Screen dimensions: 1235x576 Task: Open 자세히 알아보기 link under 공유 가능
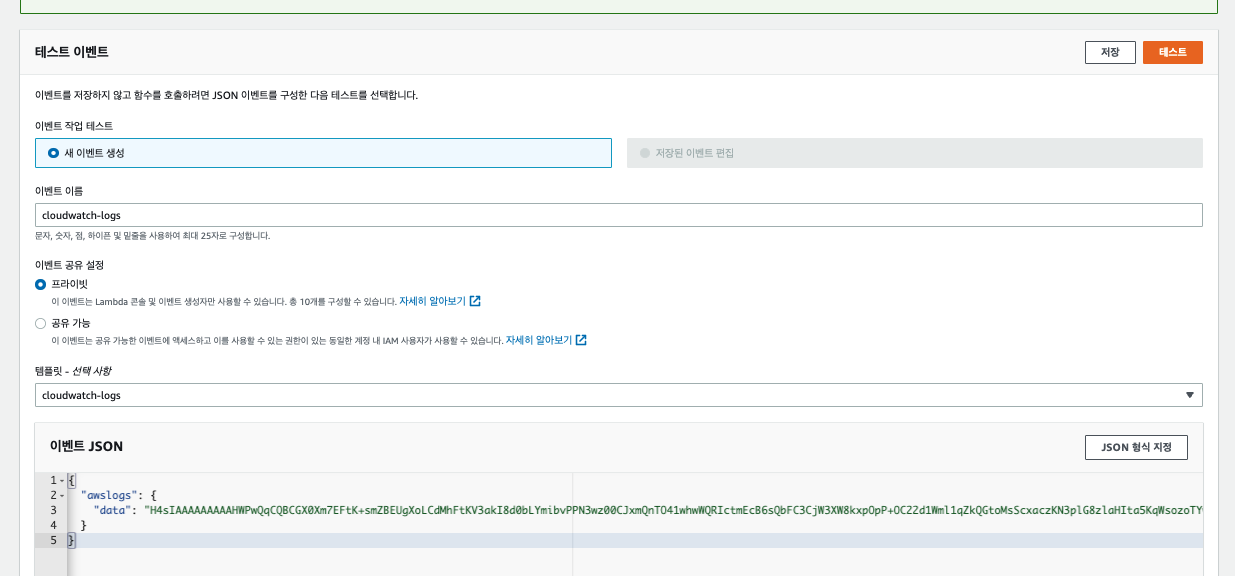click(538, 340)
